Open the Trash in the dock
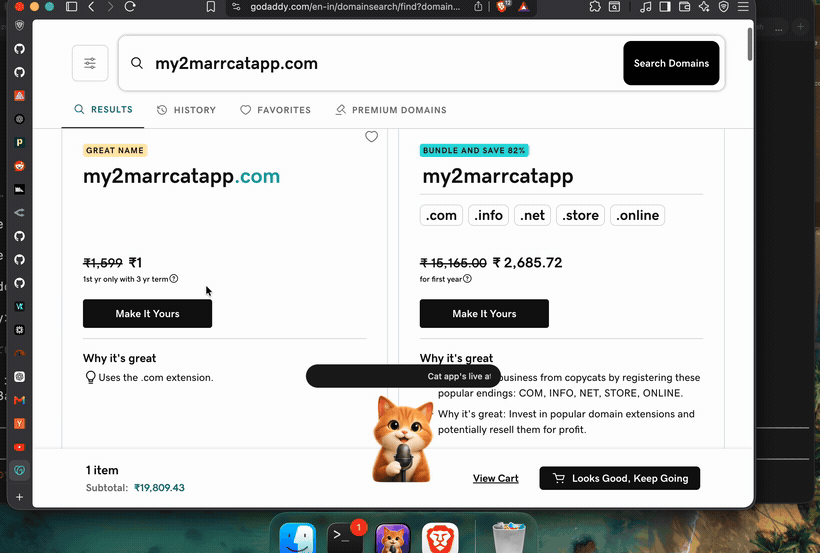The image size is (820, 553). coord(509,538)
